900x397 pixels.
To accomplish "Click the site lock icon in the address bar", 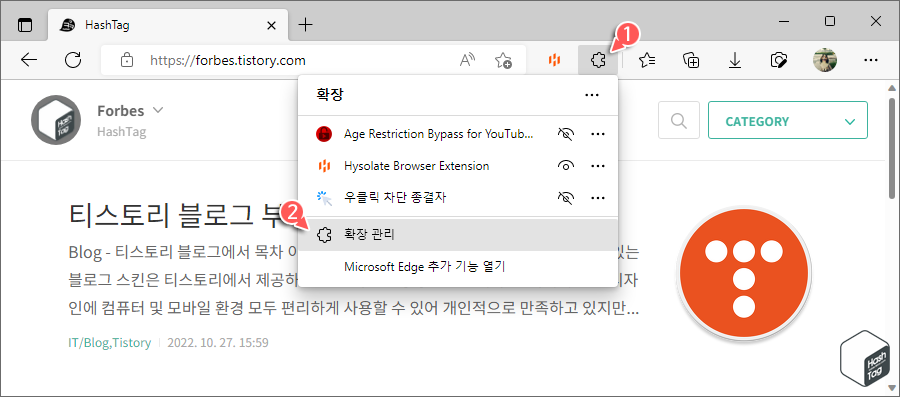I will 127,60.
